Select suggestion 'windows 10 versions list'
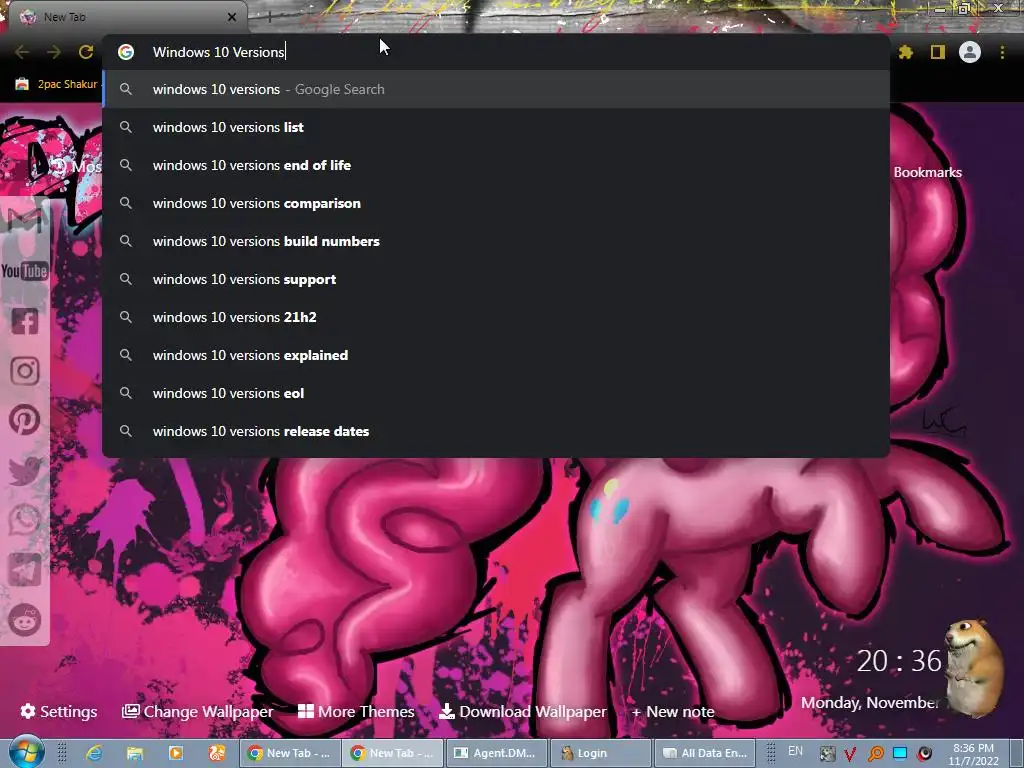 click(x=496, y=127)
